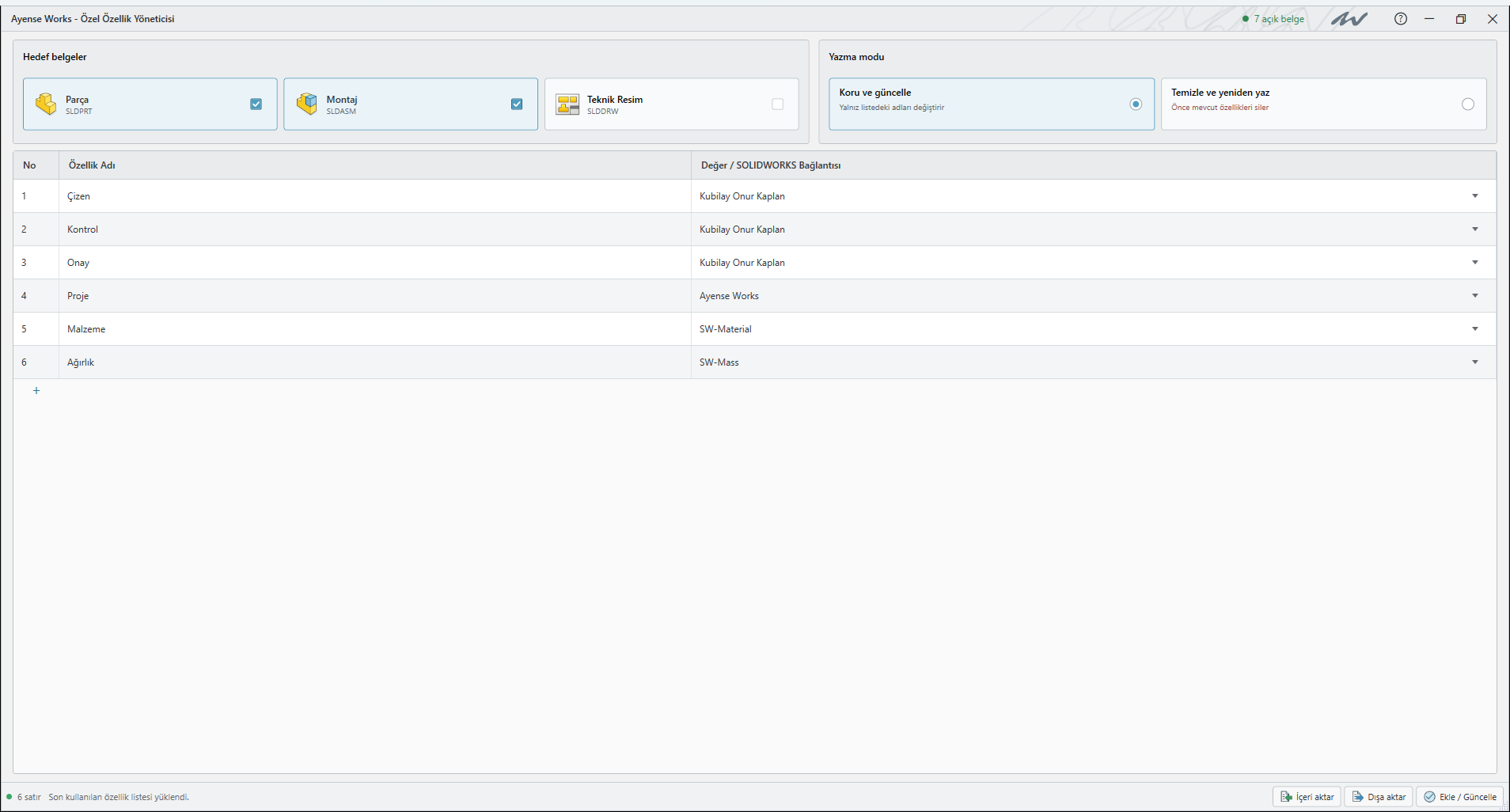This screenshot has height=812, width=1510.
Task: Click the green open-documents status dot
Action: (x=1246, y=19)
